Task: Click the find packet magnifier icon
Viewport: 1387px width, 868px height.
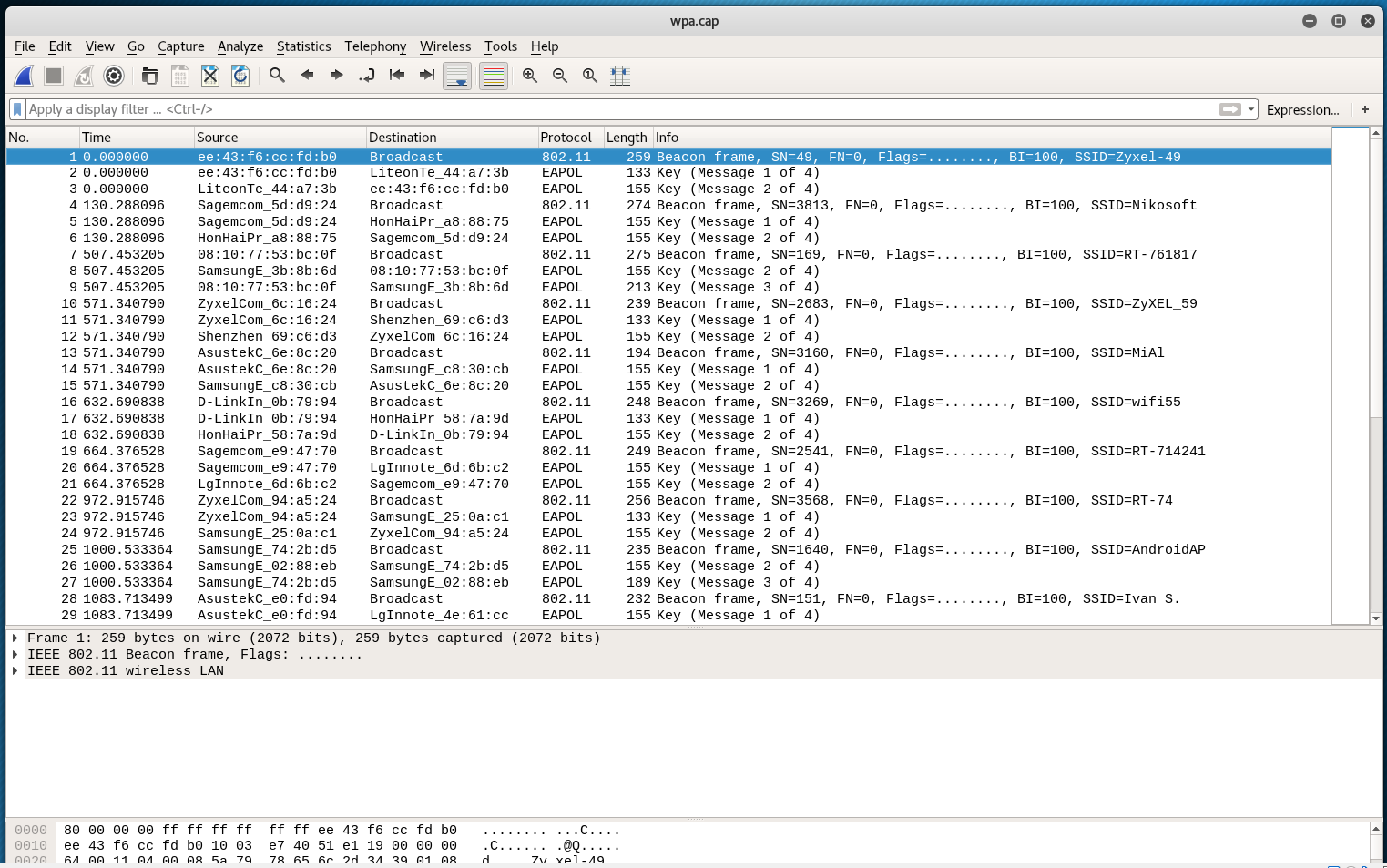Action: pos(278,76)
